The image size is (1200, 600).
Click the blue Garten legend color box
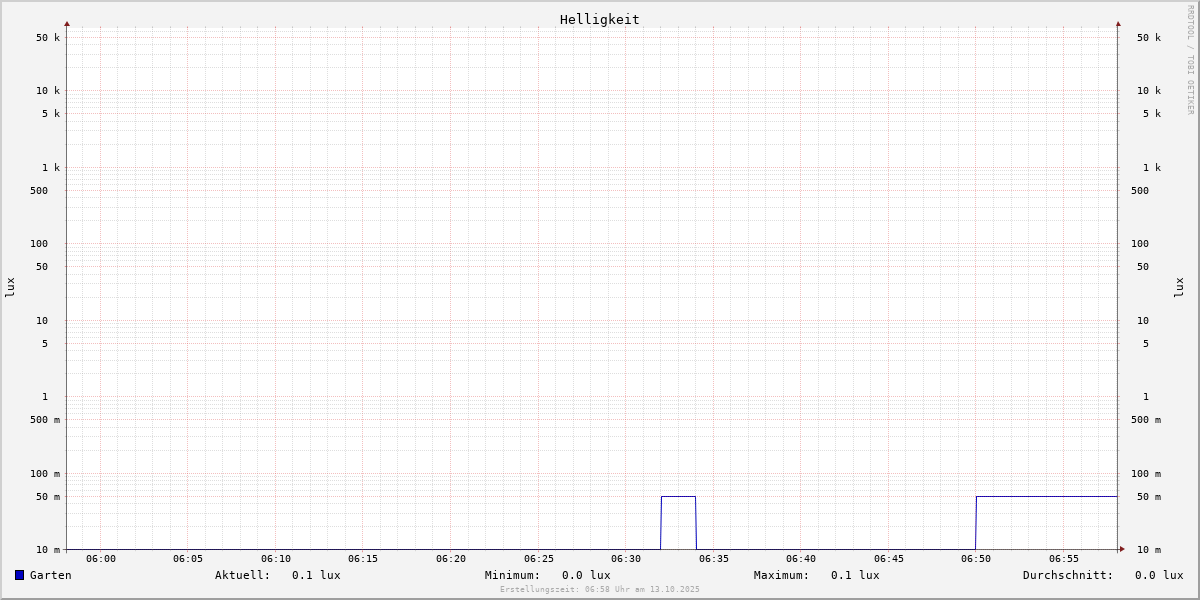pos(19,575)
